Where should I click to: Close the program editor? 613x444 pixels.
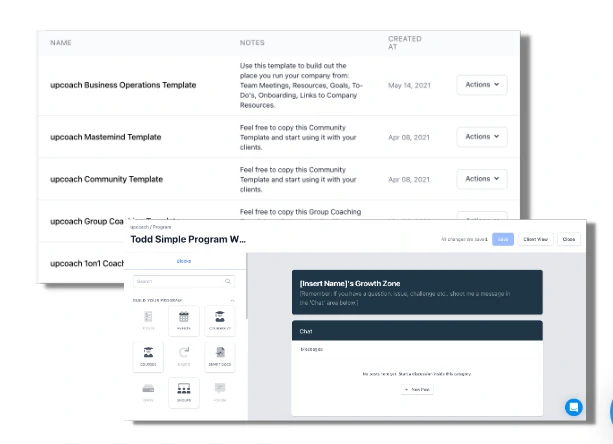pyautogui.click(x=569, y=239)
